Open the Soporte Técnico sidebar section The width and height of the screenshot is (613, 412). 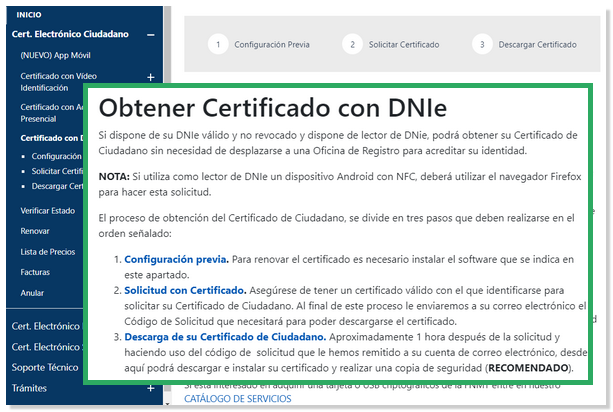tap(46, 367)
